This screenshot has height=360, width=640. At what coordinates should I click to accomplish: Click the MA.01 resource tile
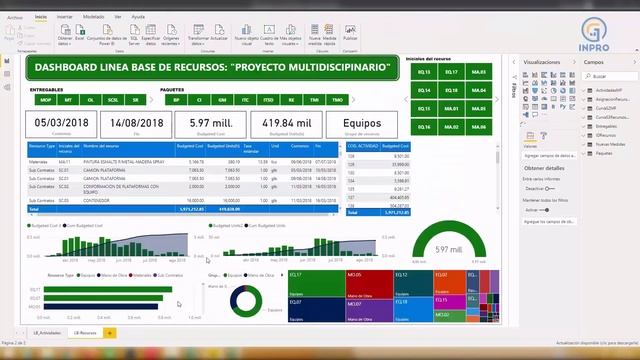tap(451, 109)
